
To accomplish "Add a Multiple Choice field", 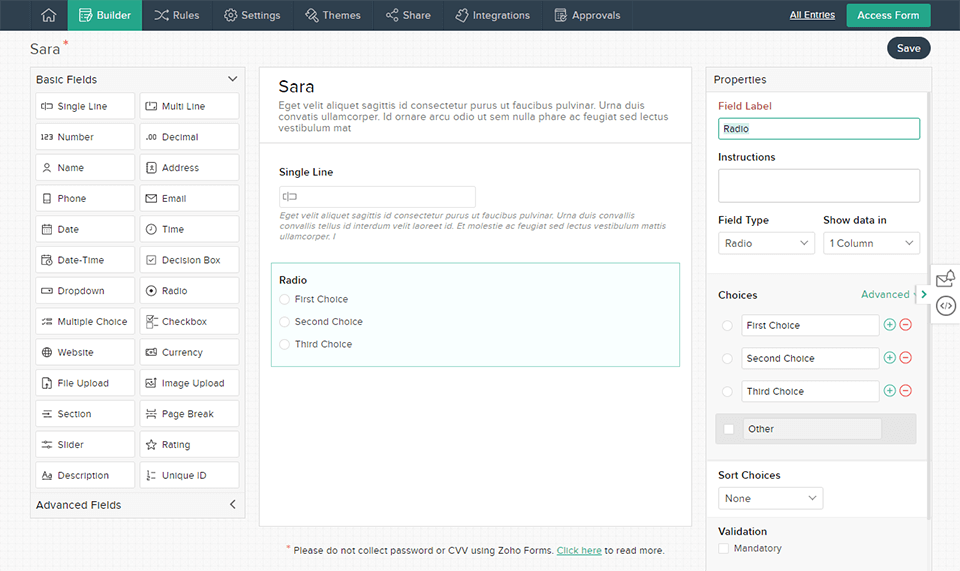I will 85,321.
